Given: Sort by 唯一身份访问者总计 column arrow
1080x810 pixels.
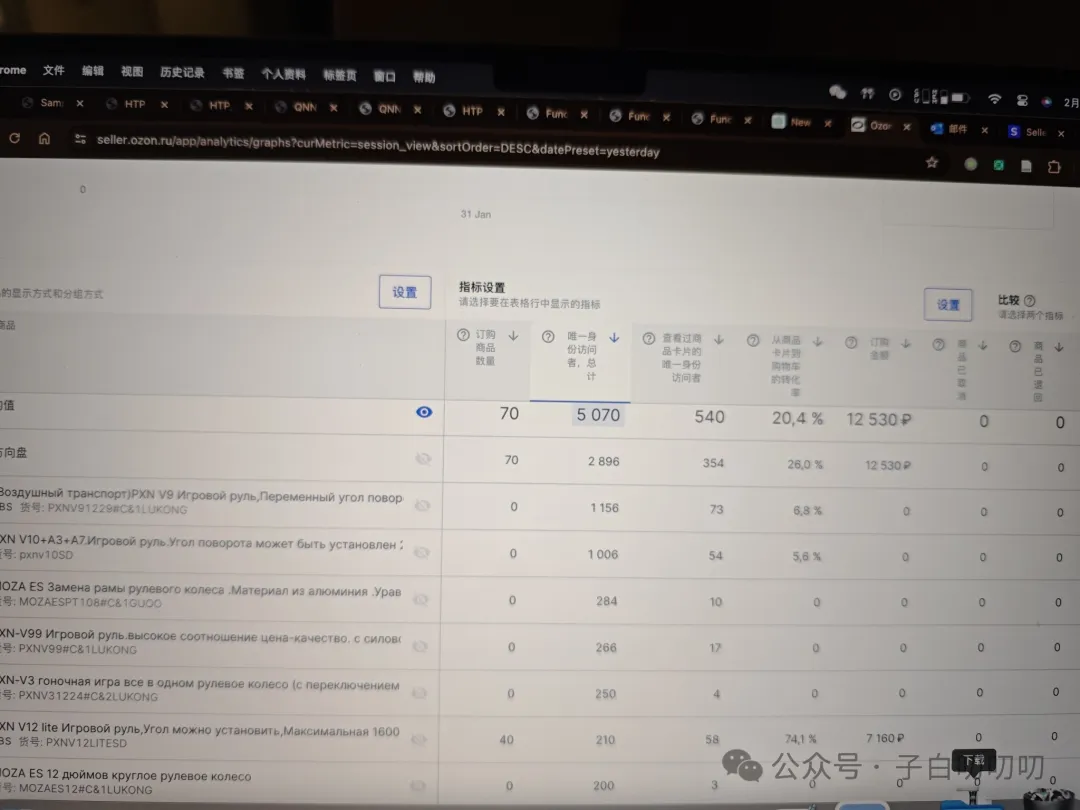Looking at the screenshot, I should [614, 338].
